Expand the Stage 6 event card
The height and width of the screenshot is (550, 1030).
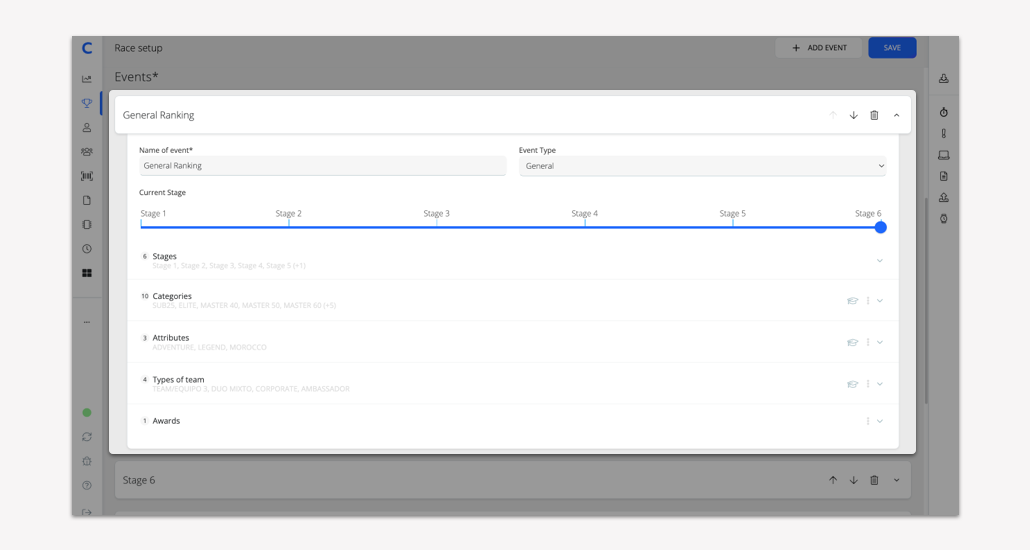tap(896, 480)
